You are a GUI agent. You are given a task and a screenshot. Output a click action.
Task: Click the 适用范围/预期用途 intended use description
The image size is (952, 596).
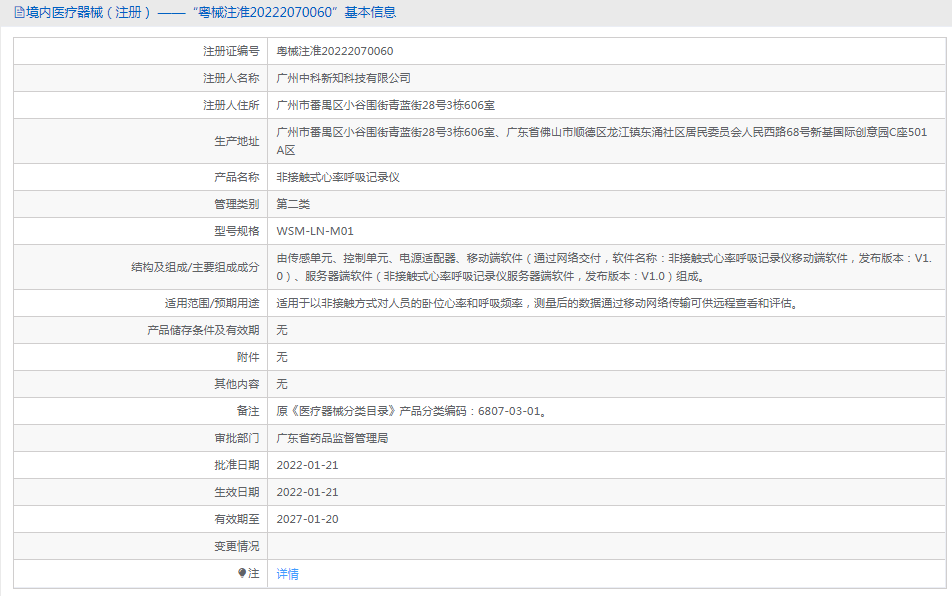536,303
